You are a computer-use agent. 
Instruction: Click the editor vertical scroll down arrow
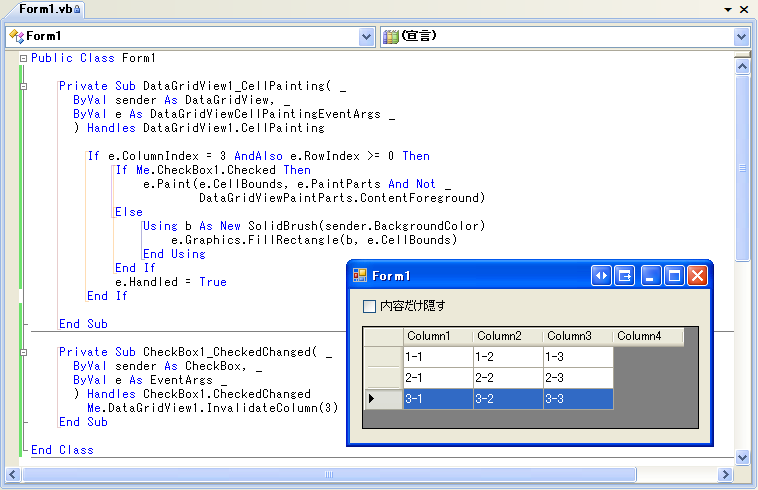(x=743, y=457)
